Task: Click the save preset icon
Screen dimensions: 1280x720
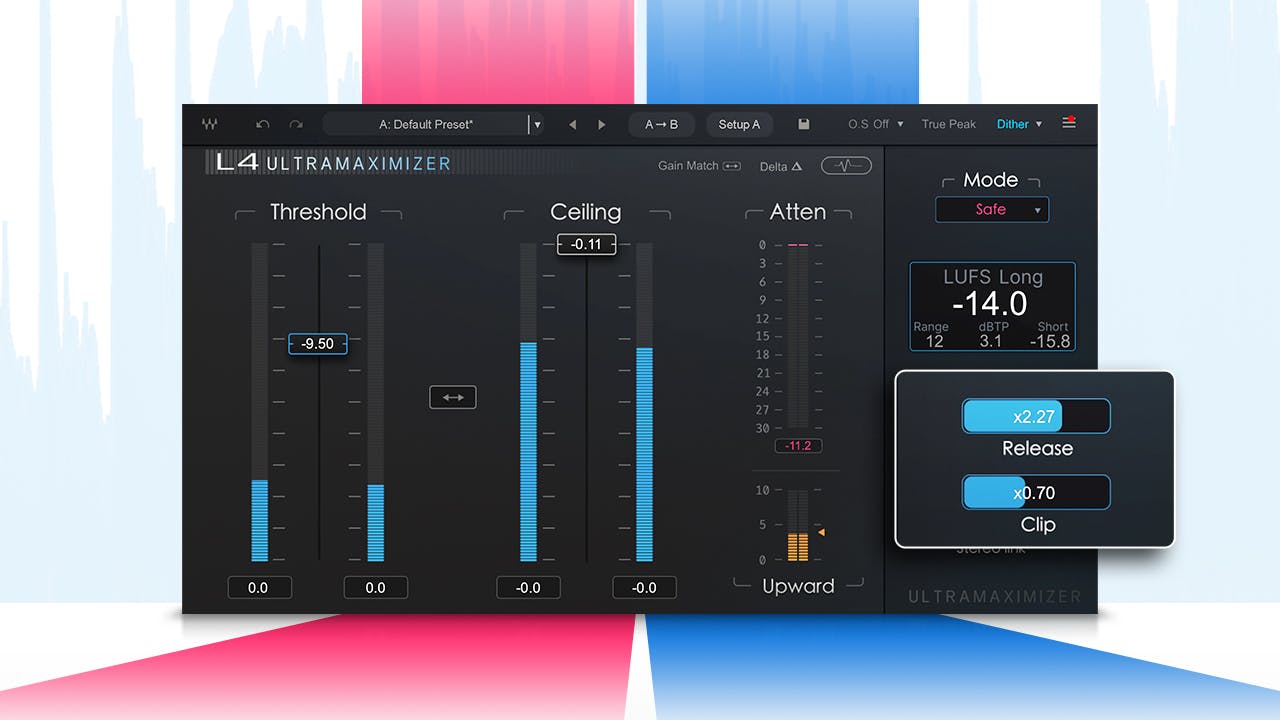Action: pyautogui.click(x=804, y=123)
